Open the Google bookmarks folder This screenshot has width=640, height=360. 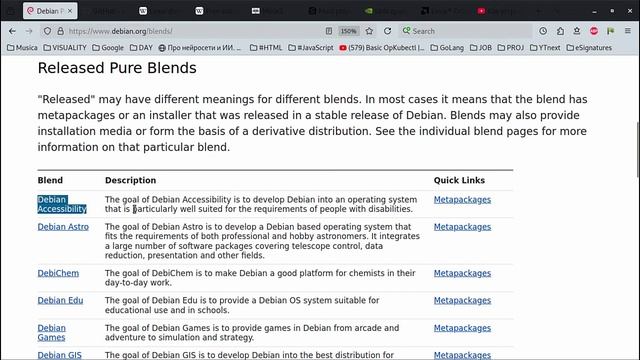(x=108, y=48)
